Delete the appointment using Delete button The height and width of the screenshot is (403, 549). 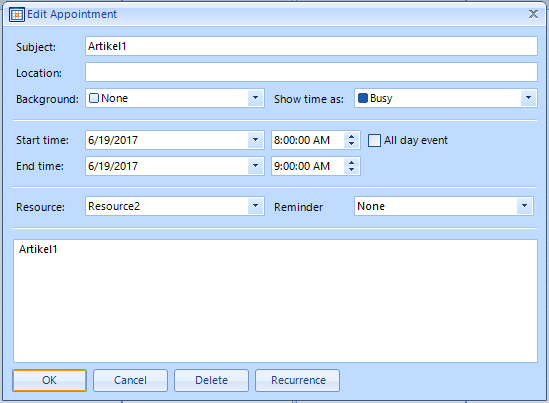point(211,380)
